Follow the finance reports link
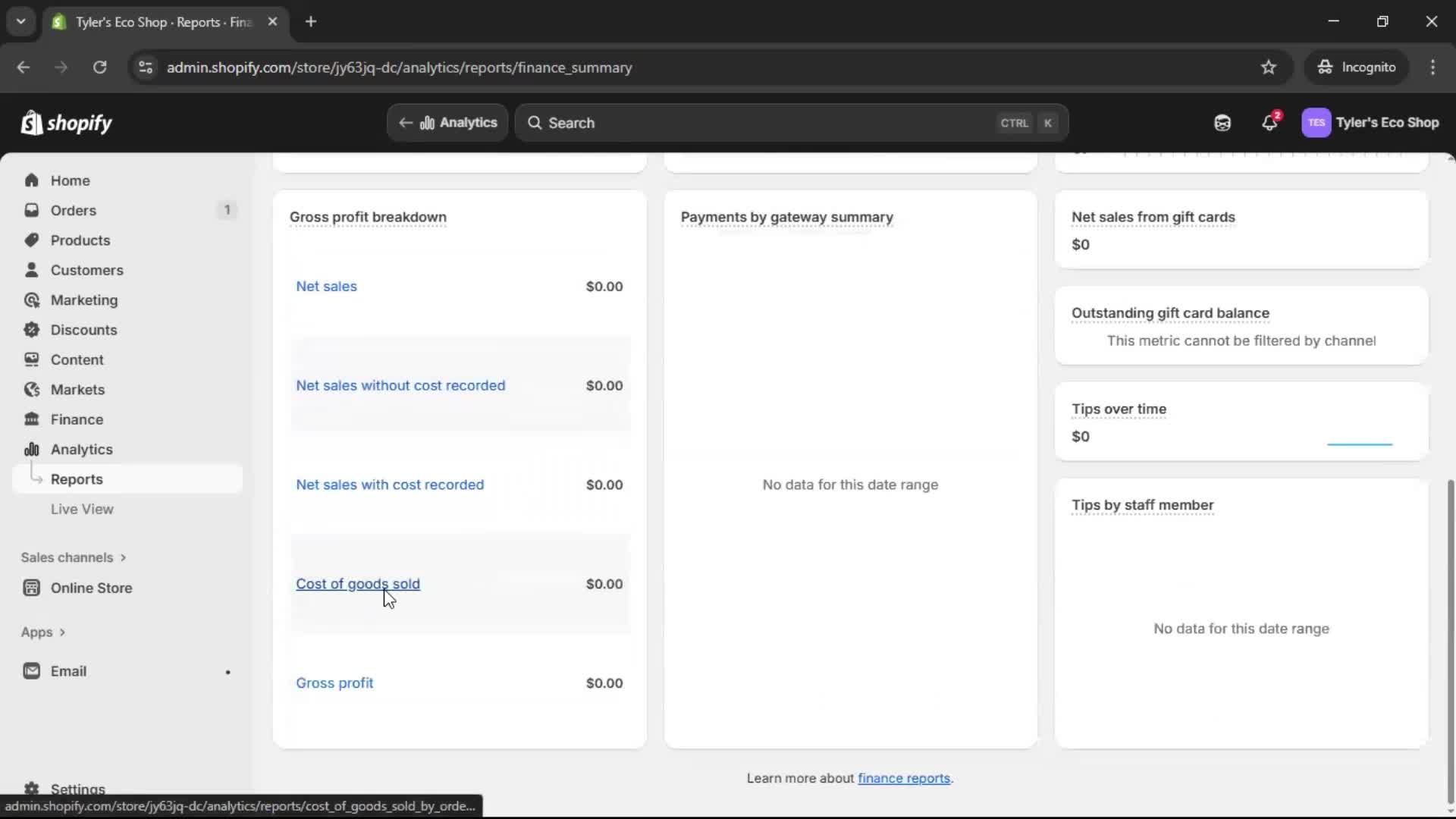The width and height of the screenshot is (1456, 819). tap(905, 778)
